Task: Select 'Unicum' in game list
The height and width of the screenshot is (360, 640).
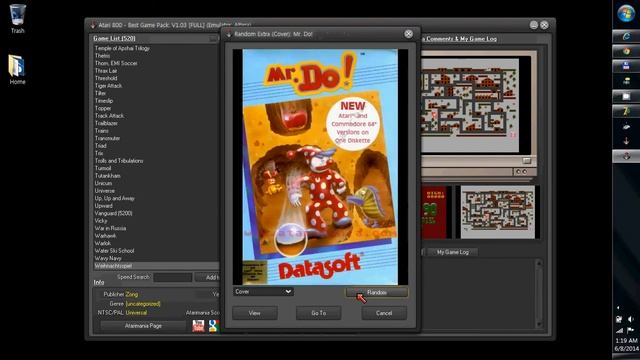Action: [x=103, y=183]
